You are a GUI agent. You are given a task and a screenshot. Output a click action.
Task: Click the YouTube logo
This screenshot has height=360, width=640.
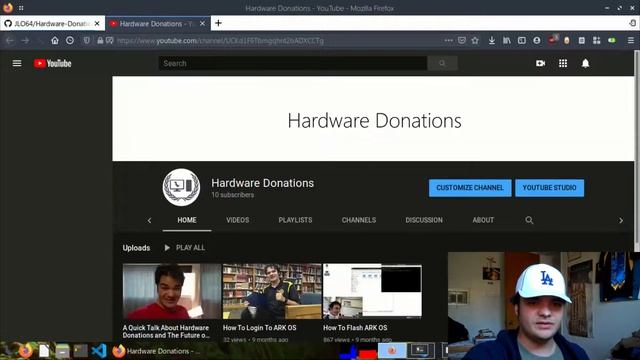[x=53, y=63]
